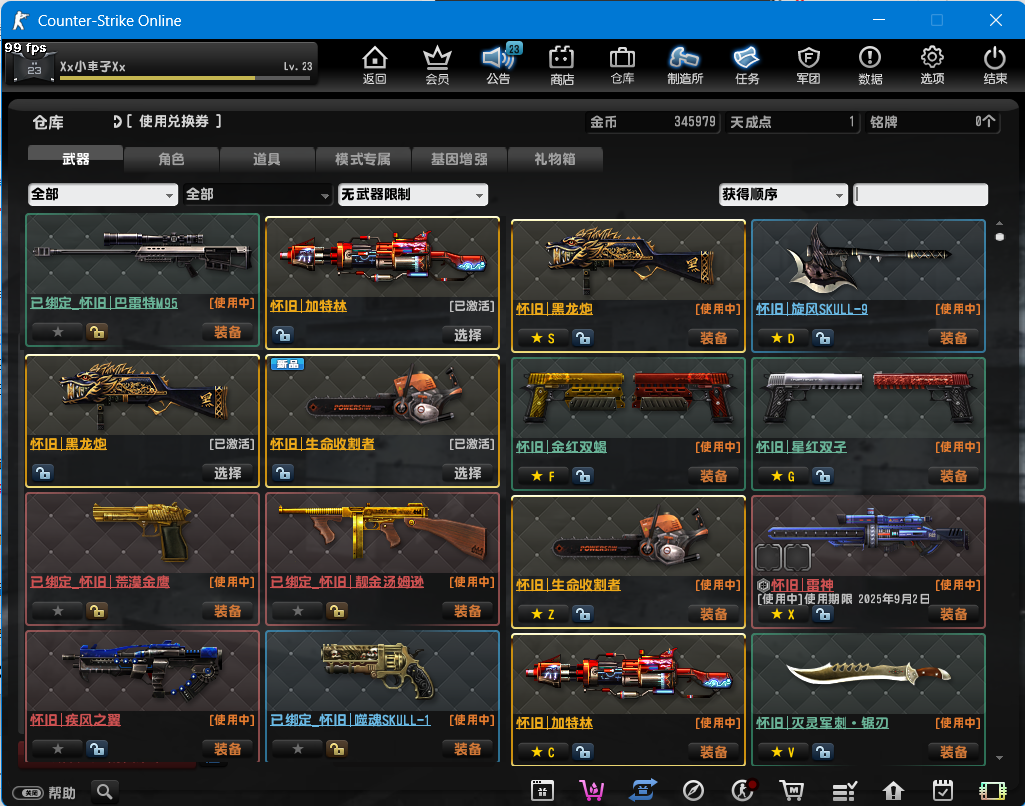The width and height of the screenshot is (1025, 806).
Task: Toggle lock on 怀旧|加特林 已激活 card
Action: click(x=283, y=335)
